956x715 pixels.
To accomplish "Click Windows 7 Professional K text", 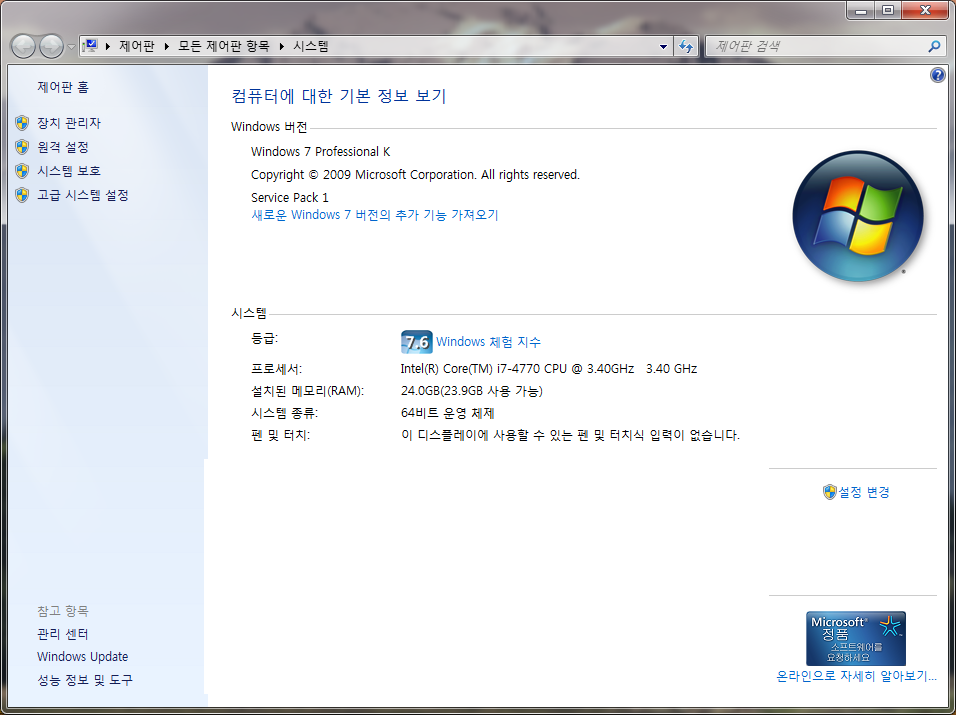I will [321, 152].
